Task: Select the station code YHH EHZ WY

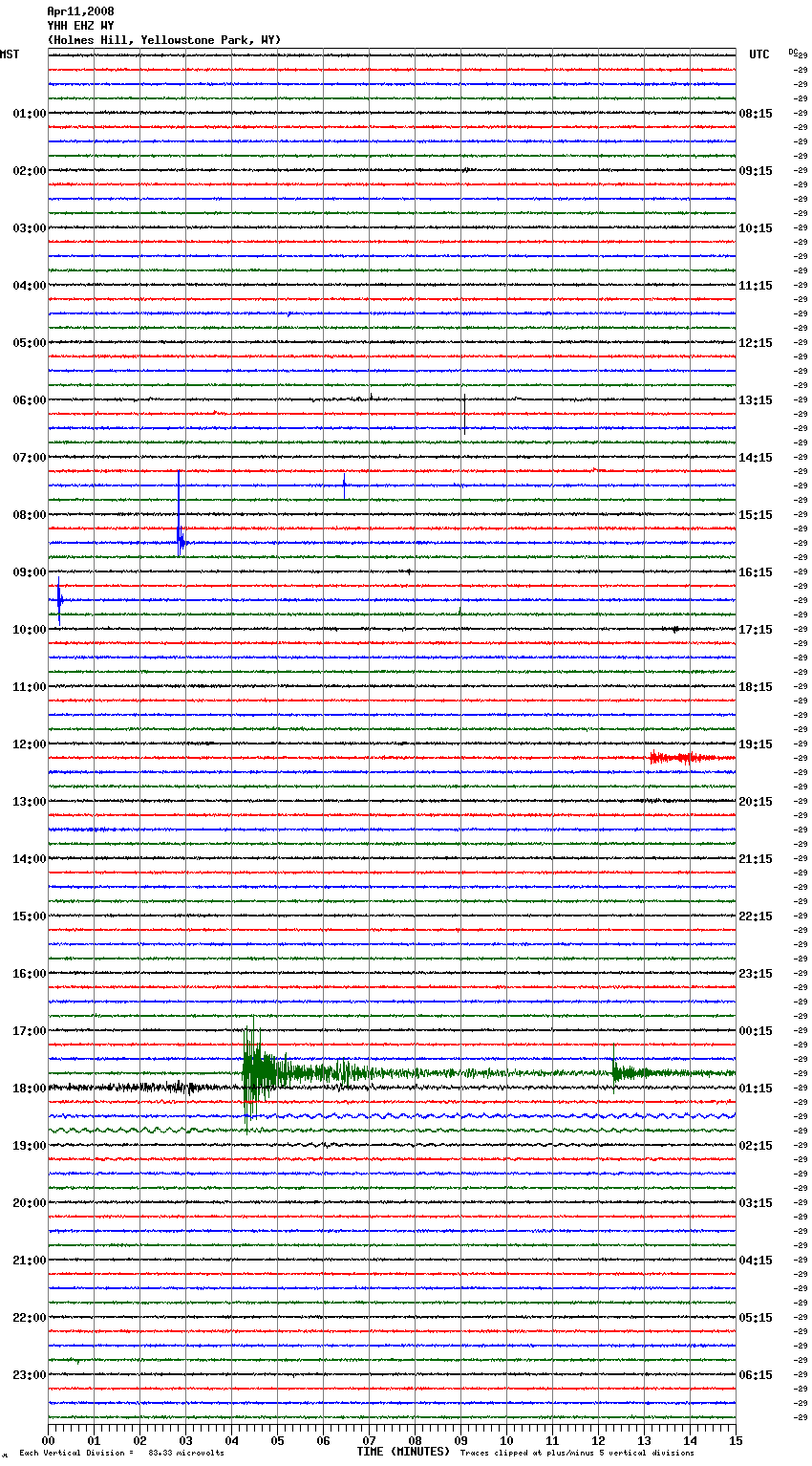Action: click(x=80, y=26)
